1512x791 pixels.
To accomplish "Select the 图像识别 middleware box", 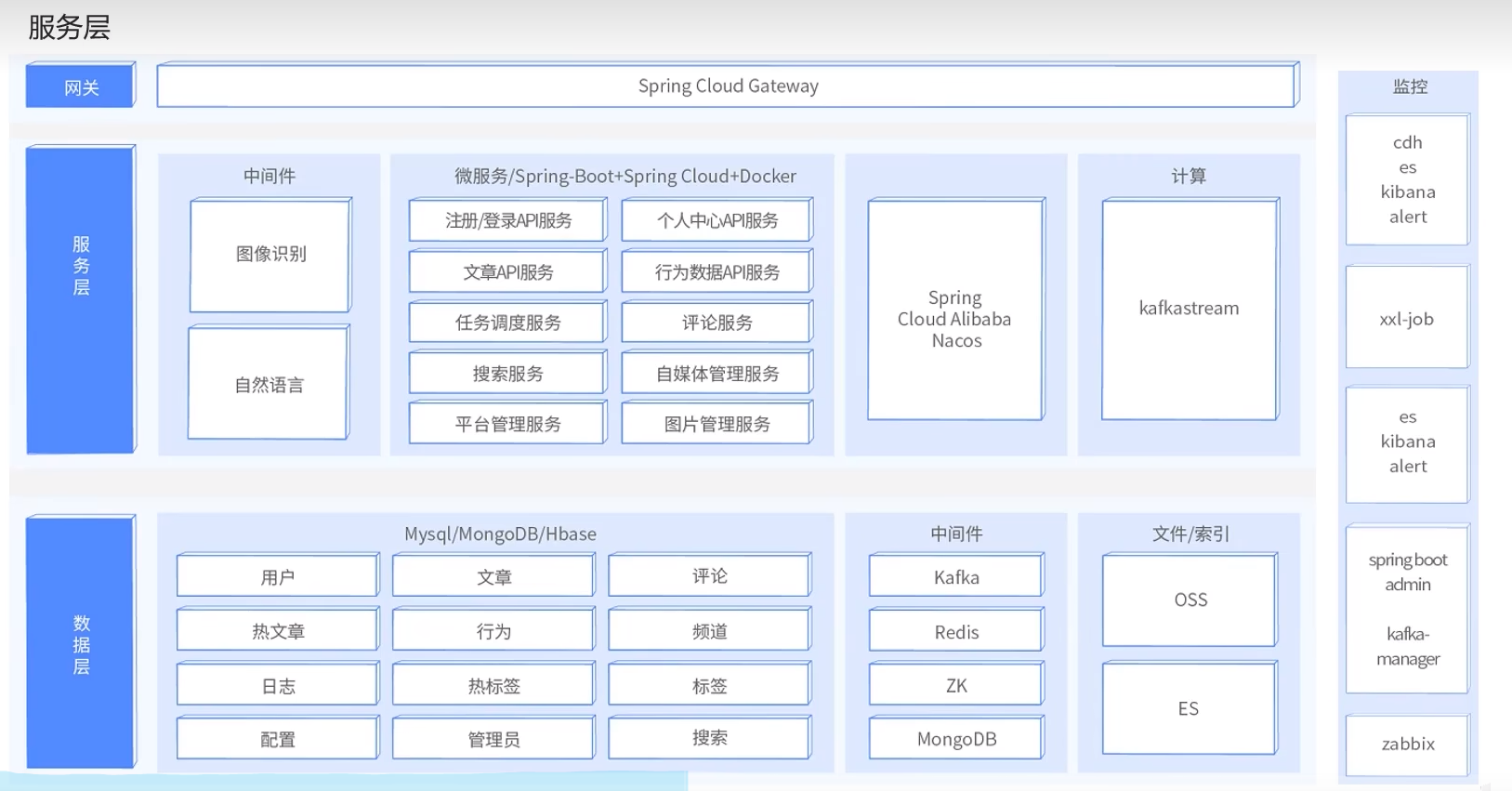I will tap(270, 255).
